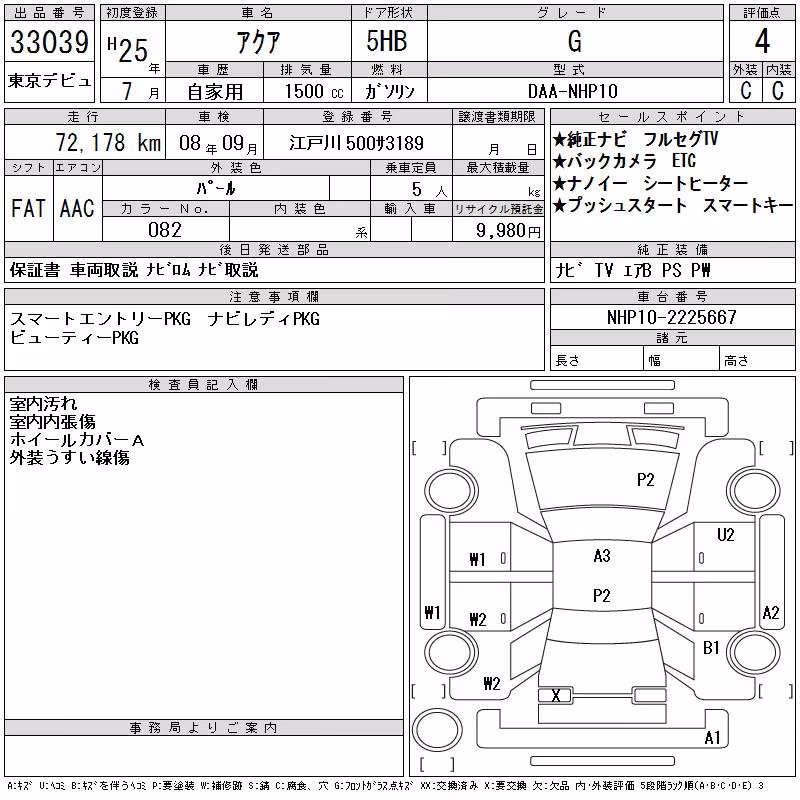Click the recycle deposit 9,980円 cell
The image size is (800, 800).
pyautogui.click(x=498, y=230)
